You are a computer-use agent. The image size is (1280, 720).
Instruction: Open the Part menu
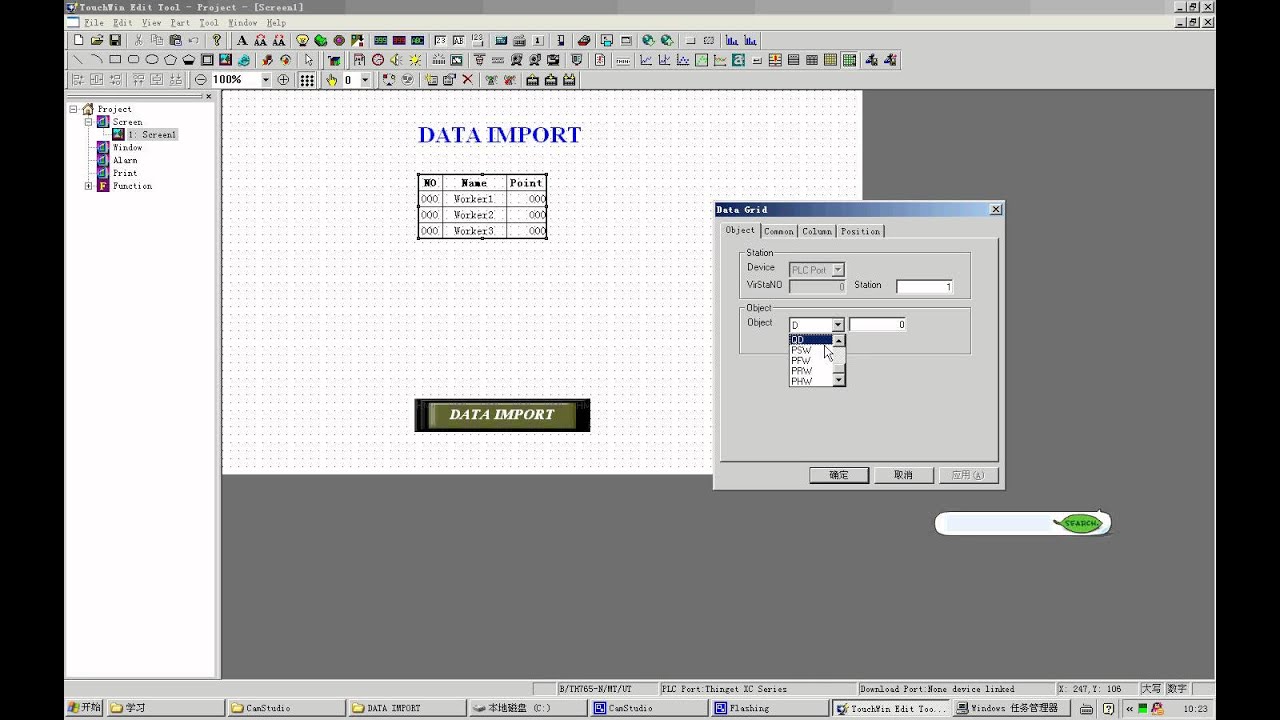[x=180, y=22]
